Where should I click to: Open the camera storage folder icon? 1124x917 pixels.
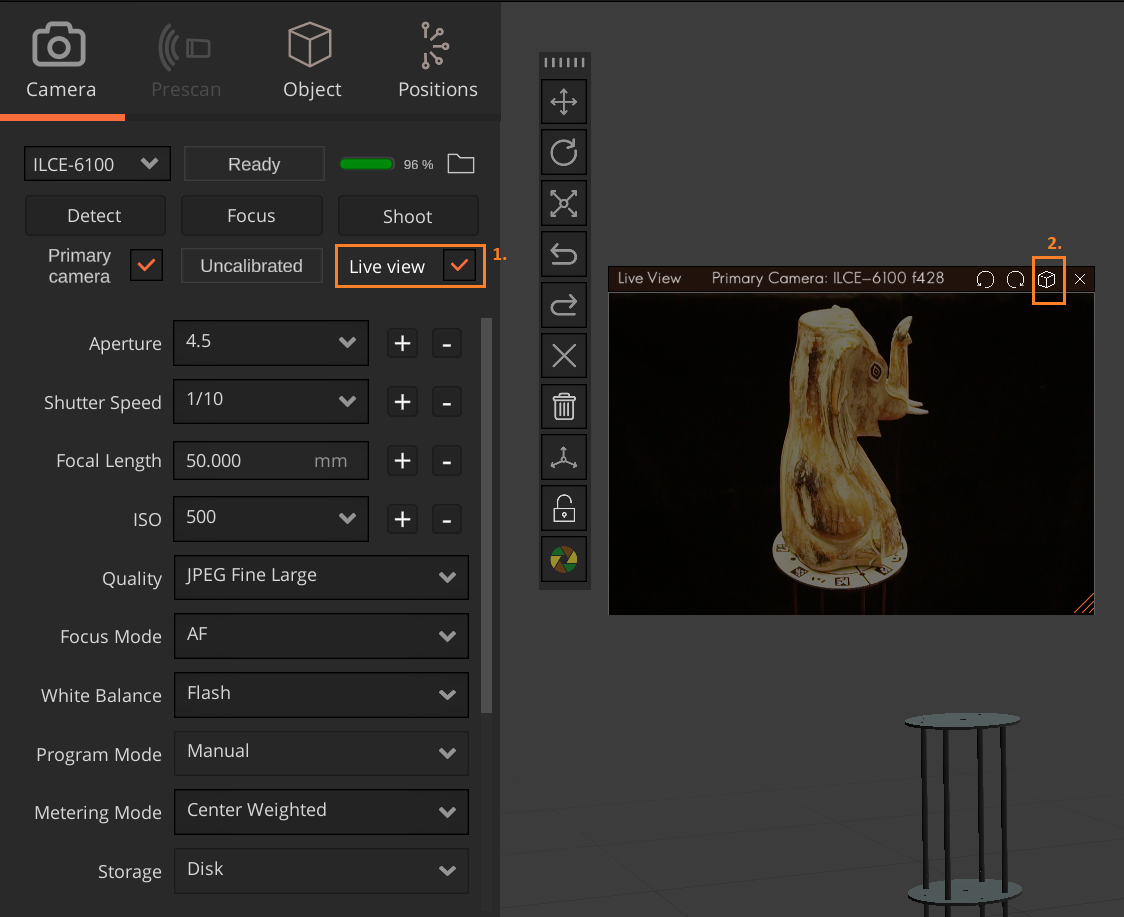[x=461, y=164]
